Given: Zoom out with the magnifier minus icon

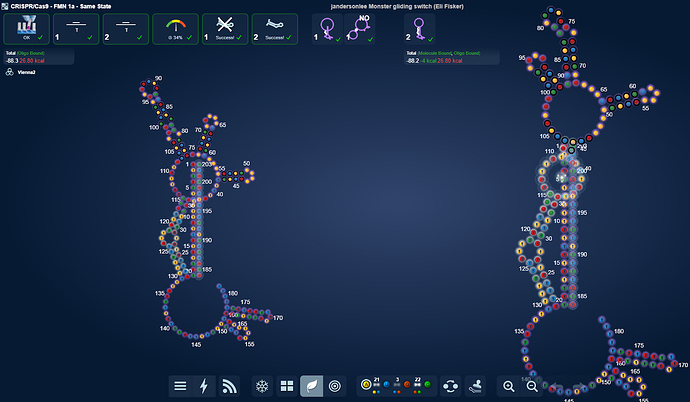Looking at the screenshot, I should [532, 386].
